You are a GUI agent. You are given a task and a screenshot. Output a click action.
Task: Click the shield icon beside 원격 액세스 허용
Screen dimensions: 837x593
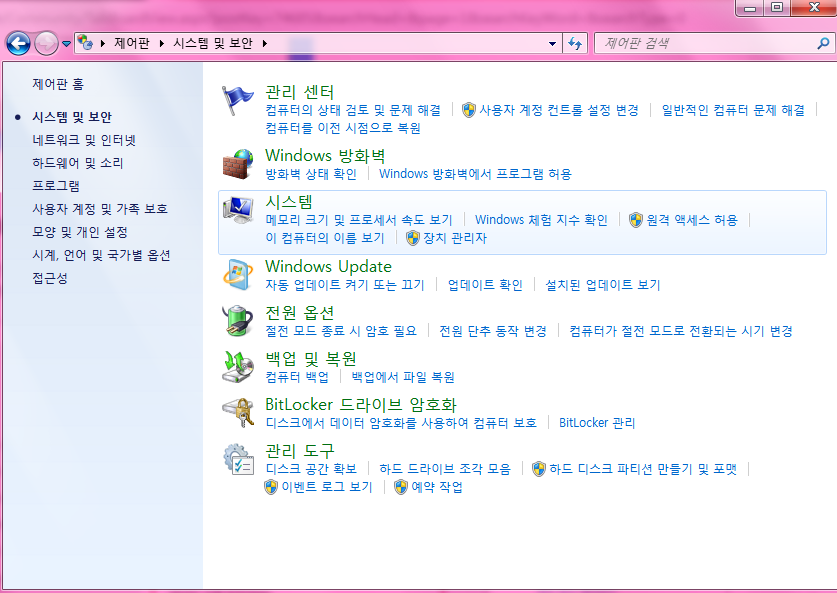636,220
